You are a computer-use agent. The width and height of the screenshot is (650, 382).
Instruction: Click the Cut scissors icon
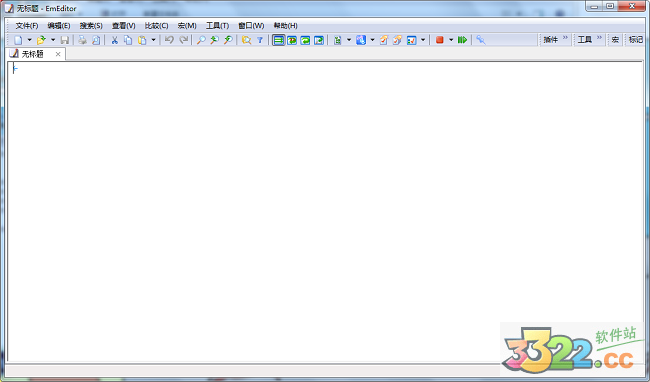click(114, 40)
